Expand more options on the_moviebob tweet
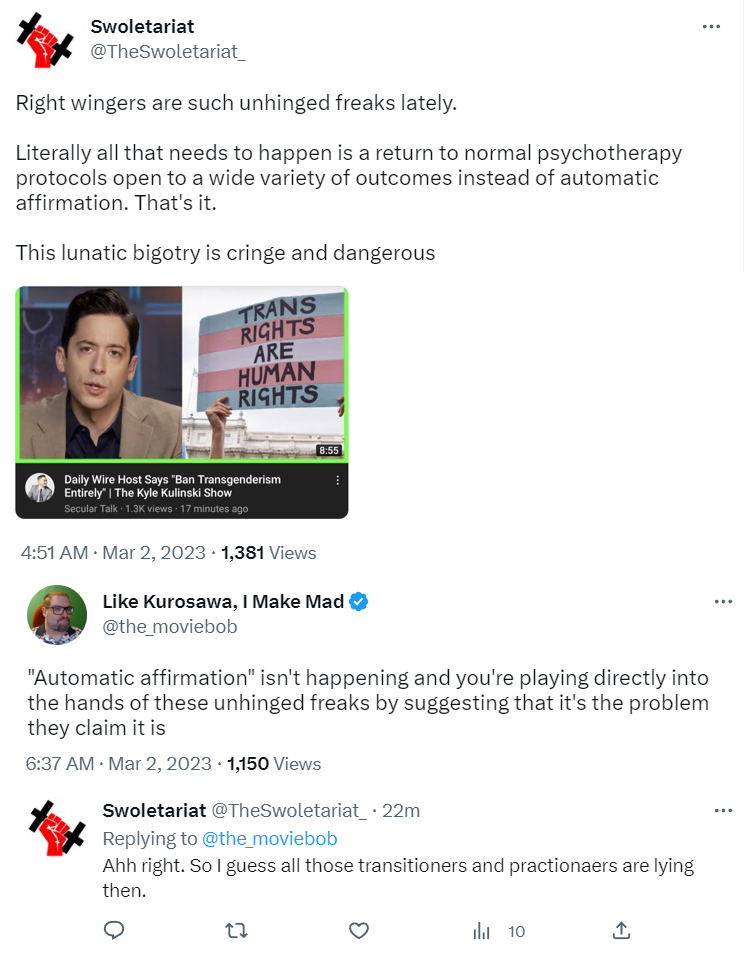Screen dimensions: 753x954 723,602
